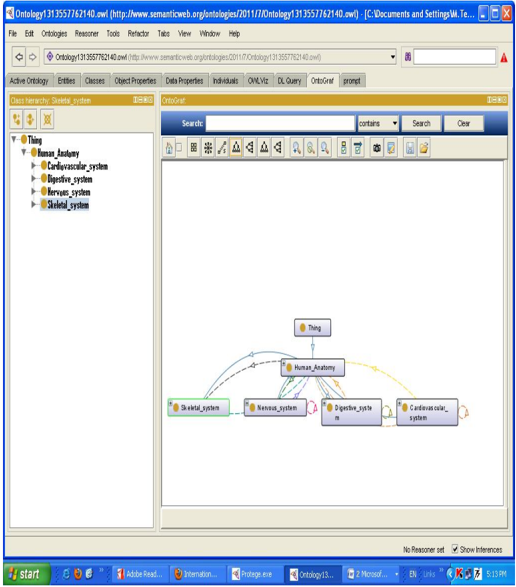Apply the radial layout to the graph
The width and height of the screenshot is (516, 587).
[208, 147]
